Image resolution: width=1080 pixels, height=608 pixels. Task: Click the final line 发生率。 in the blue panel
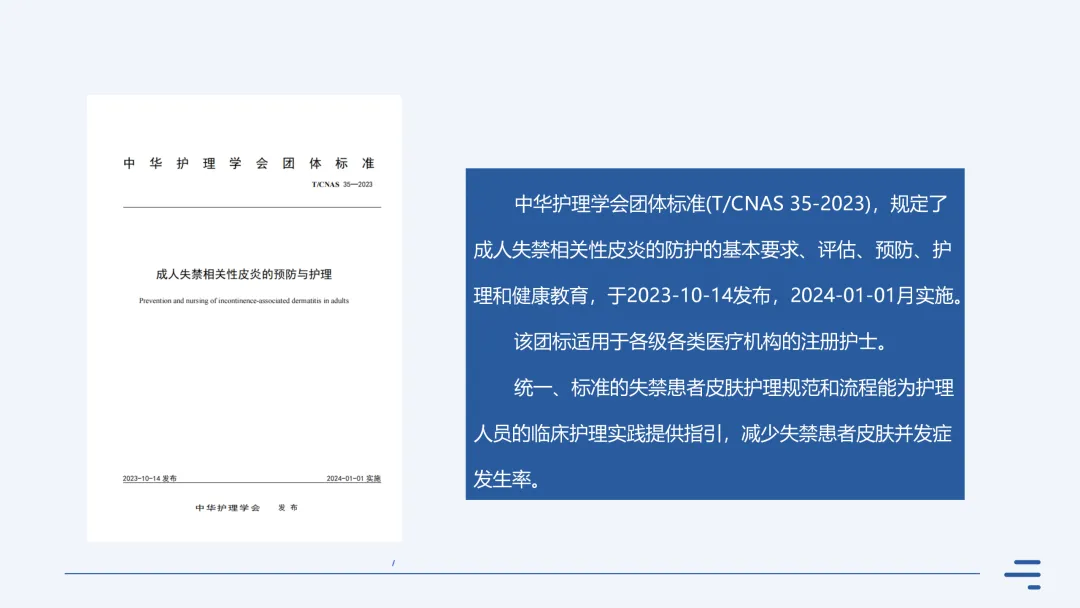point(506,479)
